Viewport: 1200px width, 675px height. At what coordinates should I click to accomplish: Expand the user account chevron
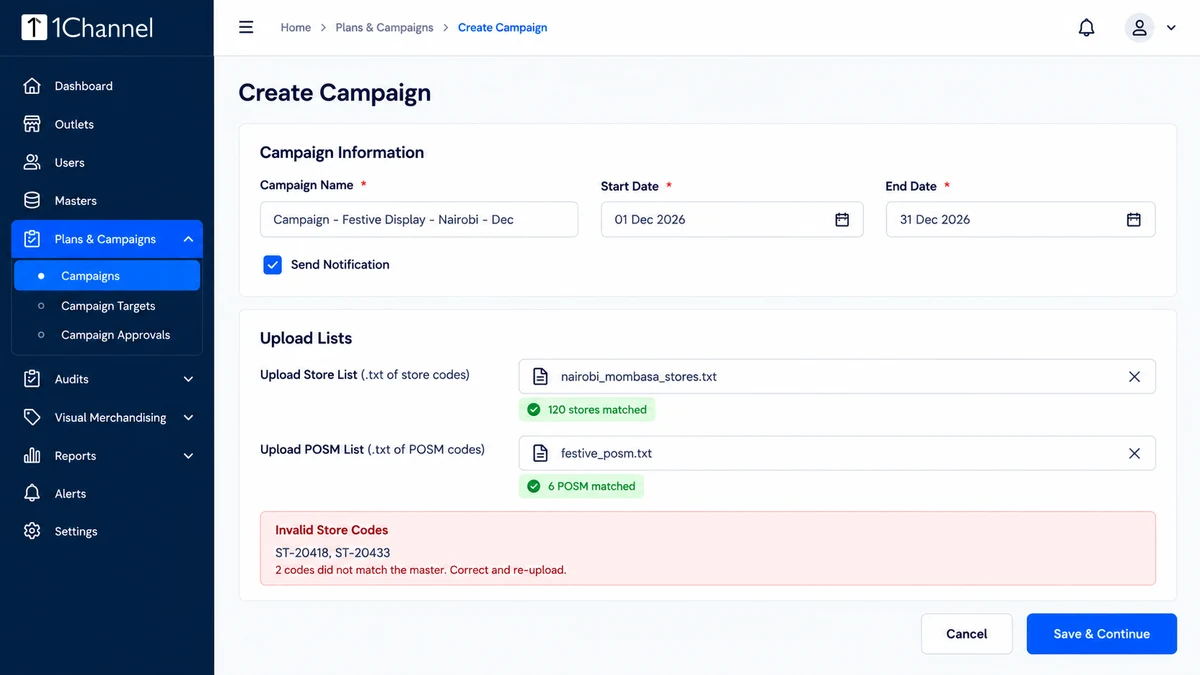[x=1171, y=28]
